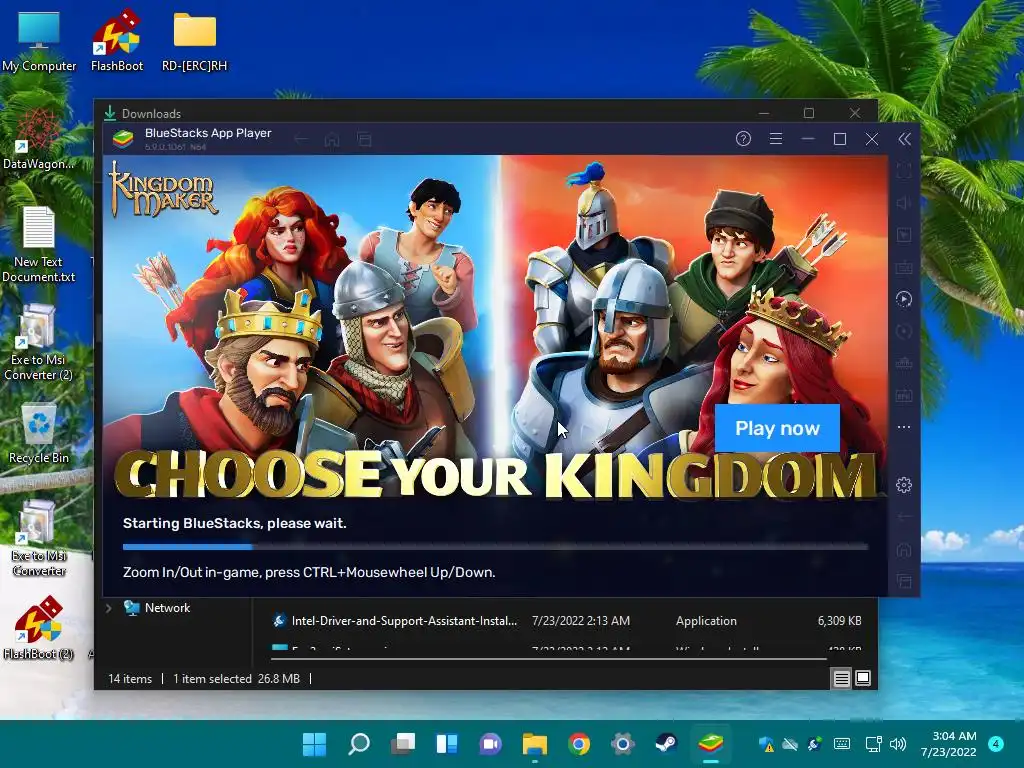
Task: Click the Kingdom Maker logo
Action: tap(163, 189)
